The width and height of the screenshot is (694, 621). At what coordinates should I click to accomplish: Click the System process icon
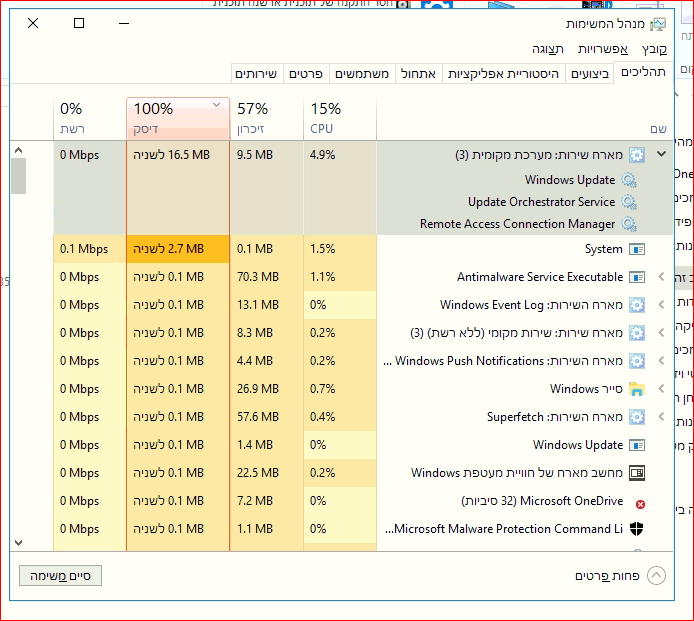[x=637, y=249]
